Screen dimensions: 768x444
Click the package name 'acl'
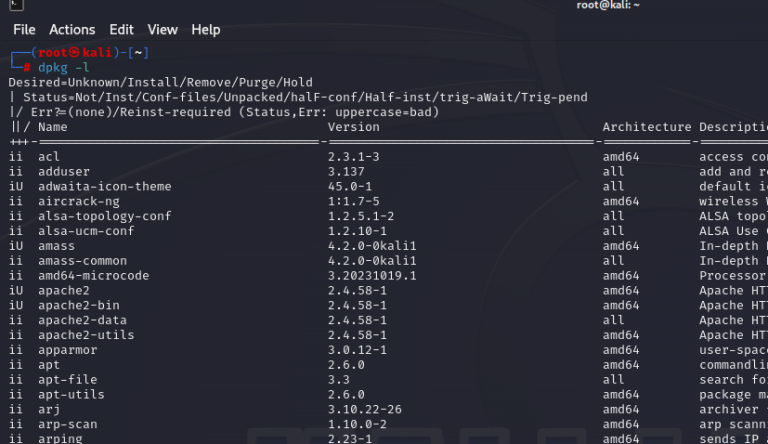click(49, 157)
